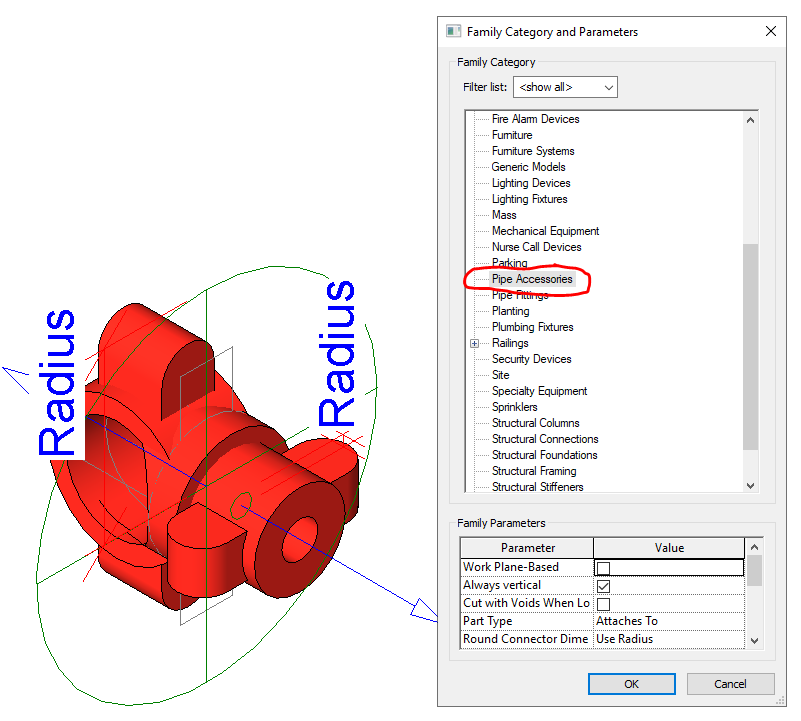Toggle the Always vertical checkbox
The width and height of the screenshot is (801, 721).
[x=603, y=586]
